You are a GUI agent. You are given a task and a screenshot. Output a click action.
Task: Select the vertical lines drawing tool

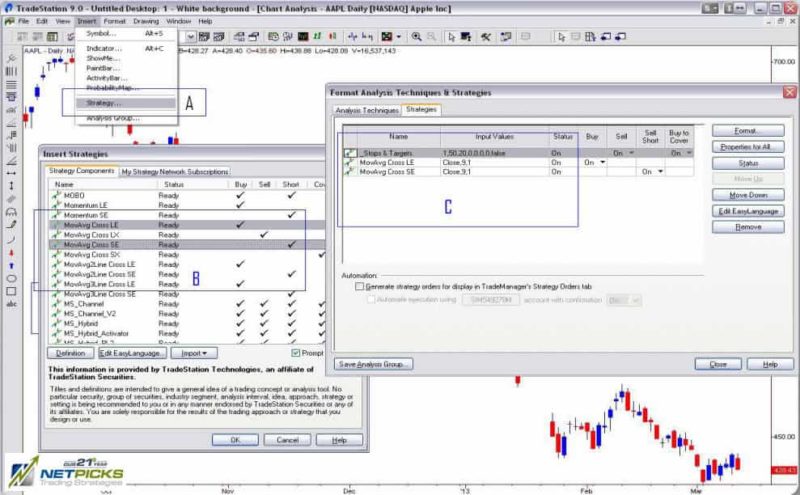click(11, 71)
